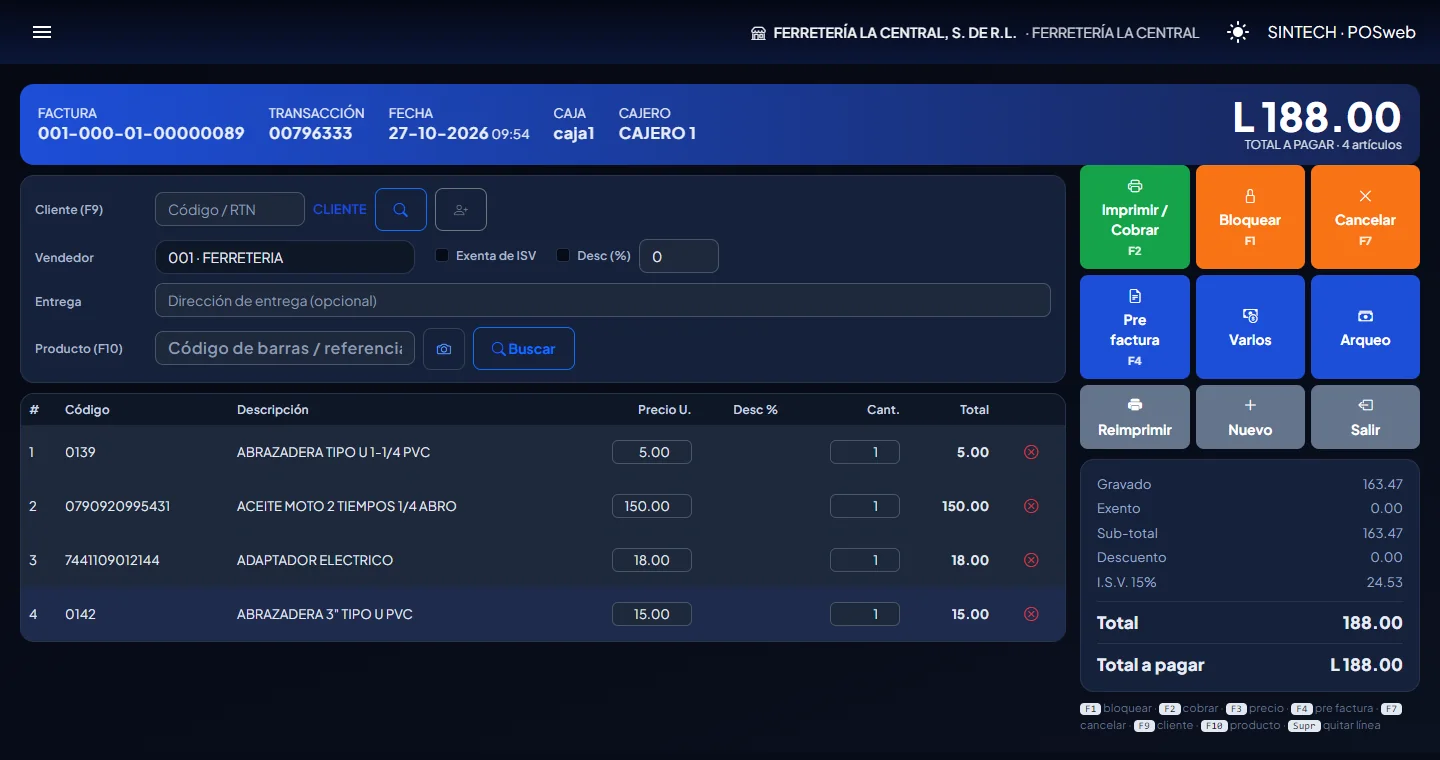Click invoice number 001-000-01-00000089
The height and width of the screenshot is (760, 1440).
[141, 133]
